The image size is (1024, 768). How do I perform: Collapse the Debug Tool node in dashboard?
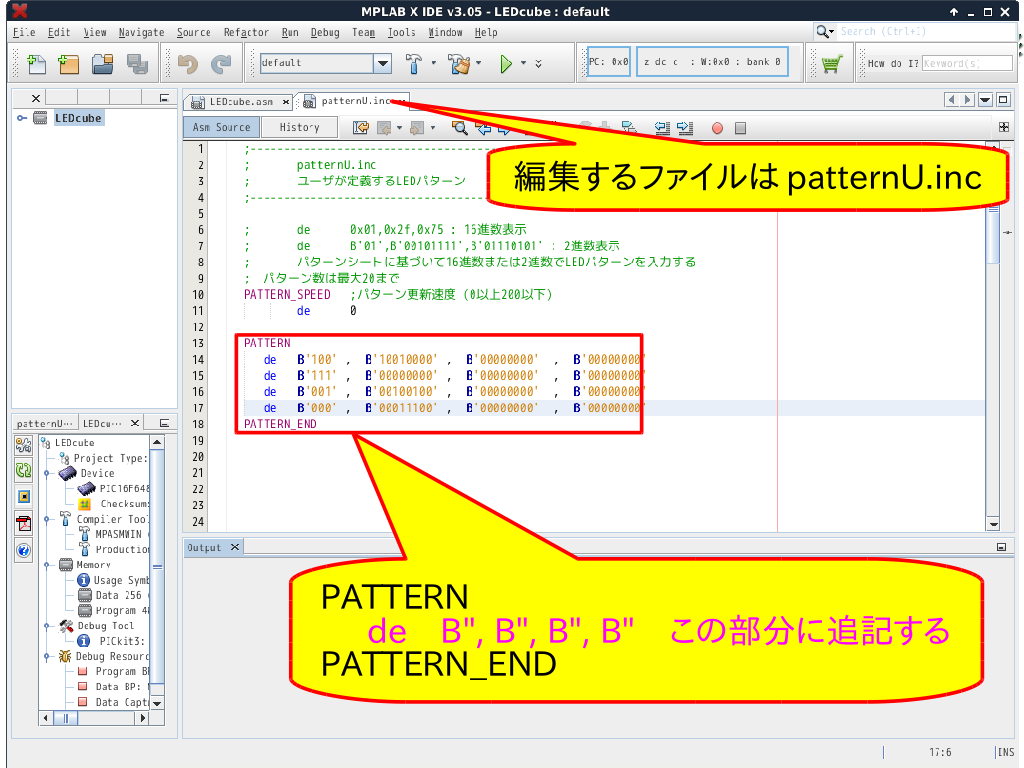pos(47,626)
